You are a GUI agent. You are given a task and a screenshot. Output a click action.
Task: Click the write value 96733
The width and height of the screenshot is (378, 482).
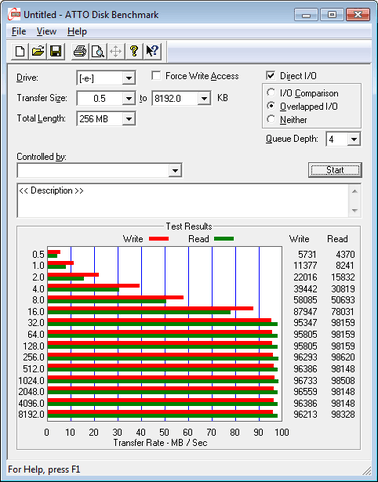[305, 380]
